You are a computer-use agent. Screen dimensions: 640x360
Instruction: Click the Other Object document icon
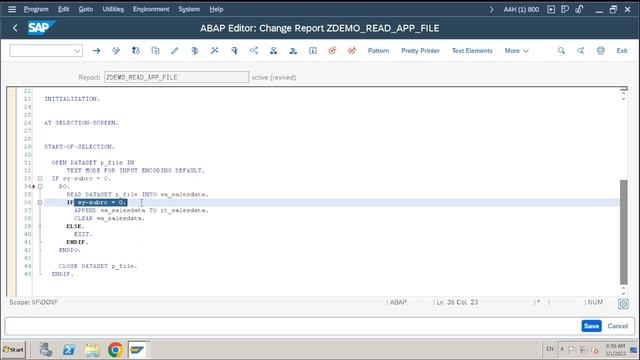[x=155, y=51]
